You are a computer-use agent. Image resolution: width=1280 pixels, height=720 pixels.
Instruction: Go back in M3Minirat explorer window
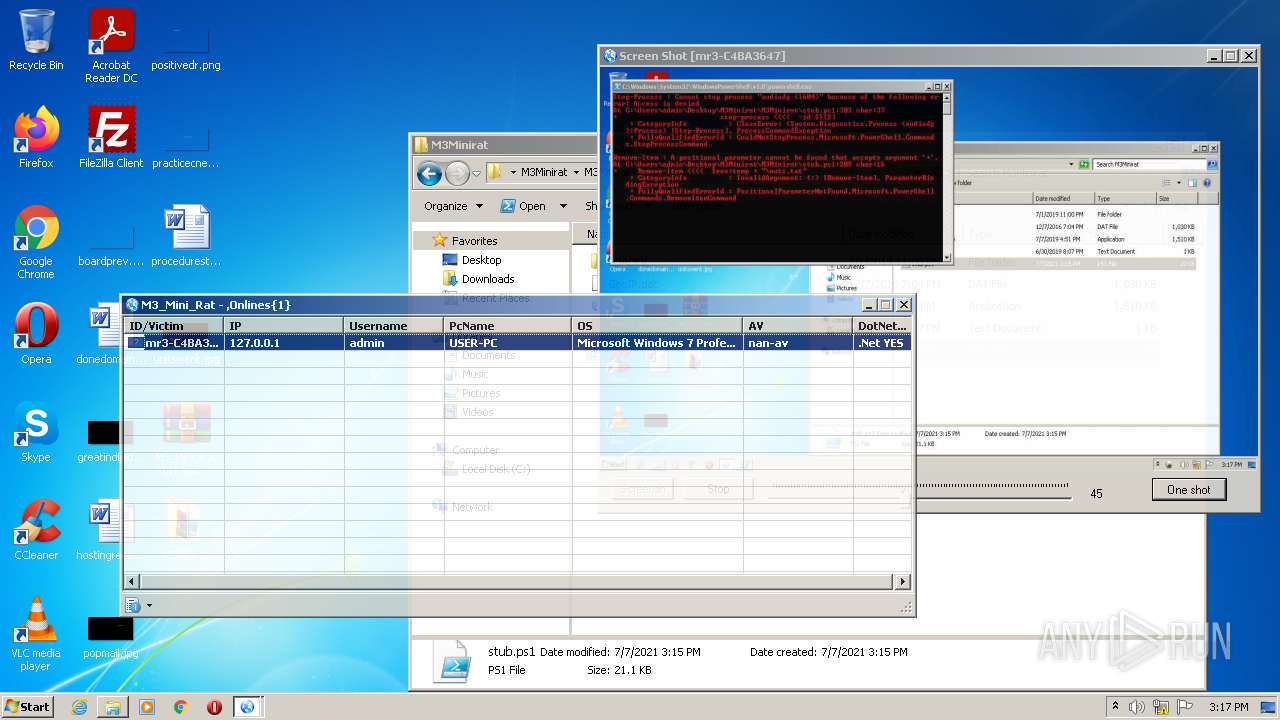pyautogui.click(x=430, y=173)
